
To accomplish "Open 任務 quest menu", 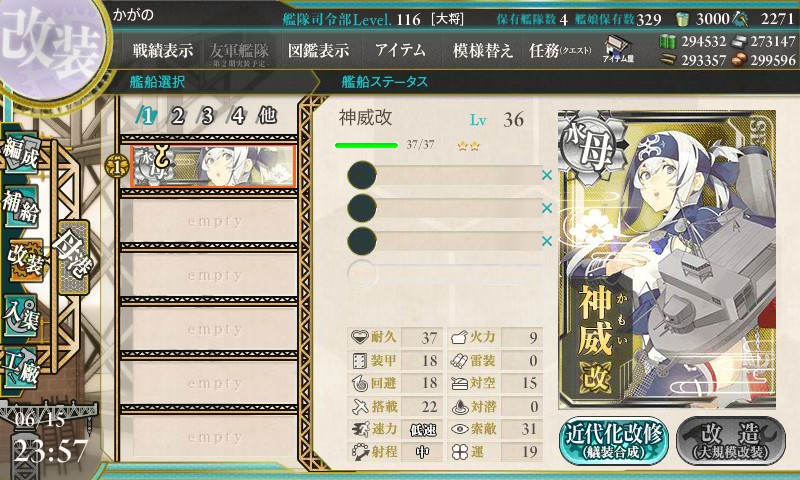I will click(x=560, y=50).
